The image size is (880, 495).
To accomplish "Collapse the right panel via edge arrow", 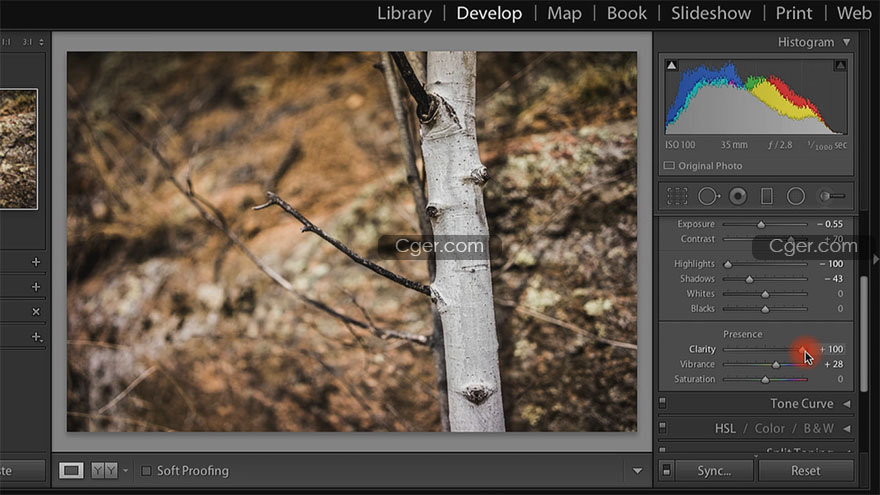I will coord(876,260).
